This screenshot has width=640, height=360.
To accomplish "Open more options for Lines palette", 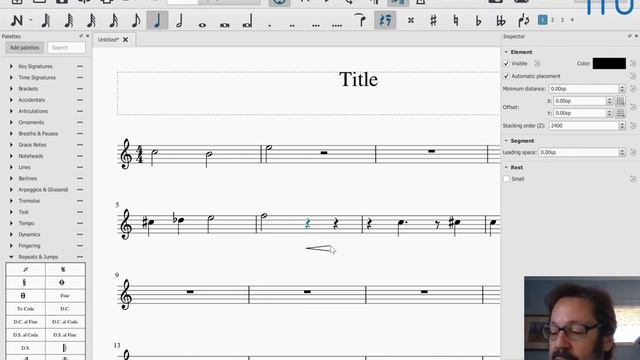I will 80,167.
